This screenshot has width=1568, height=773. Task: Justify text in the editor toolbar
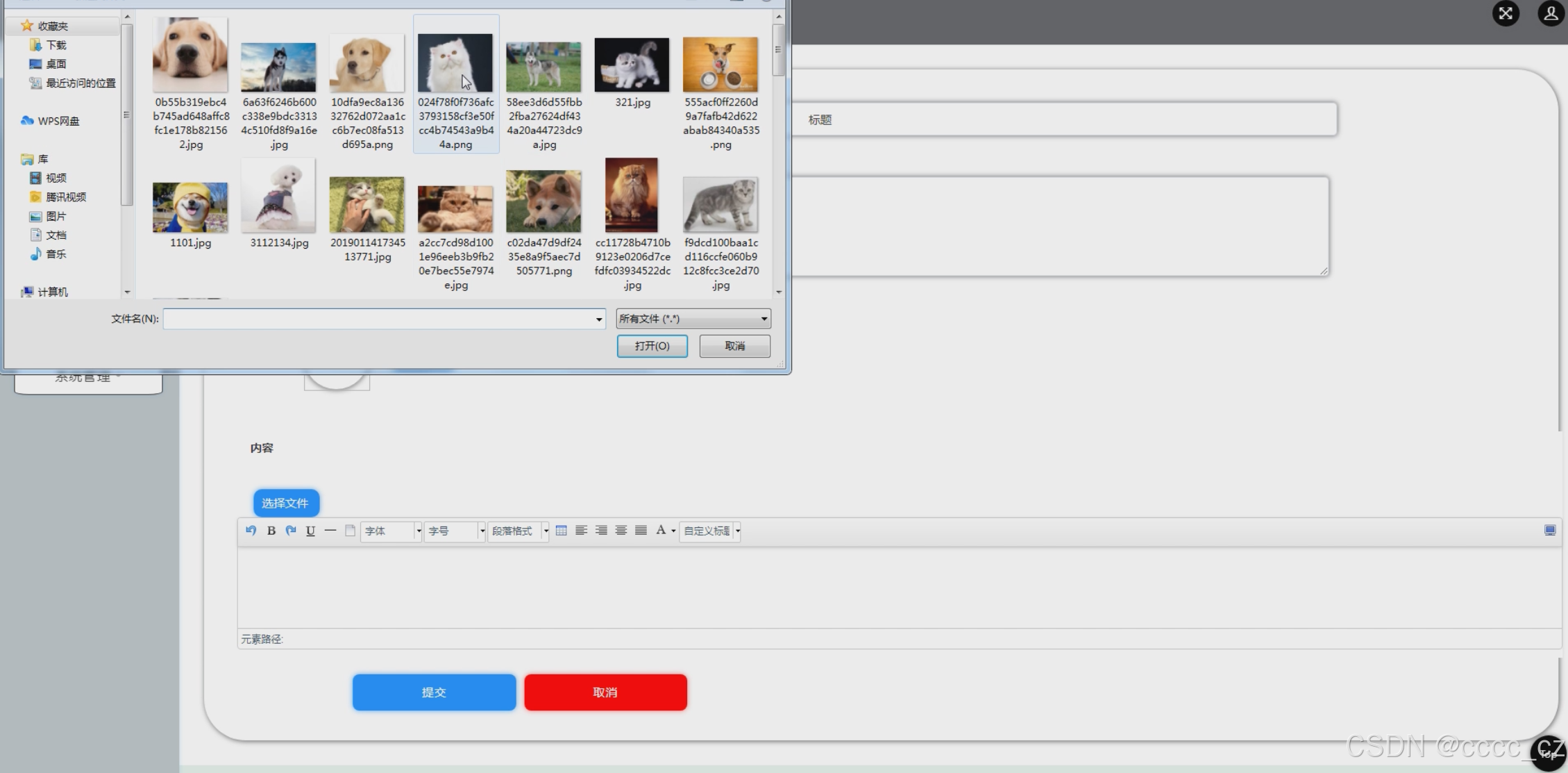pos(641,531)
